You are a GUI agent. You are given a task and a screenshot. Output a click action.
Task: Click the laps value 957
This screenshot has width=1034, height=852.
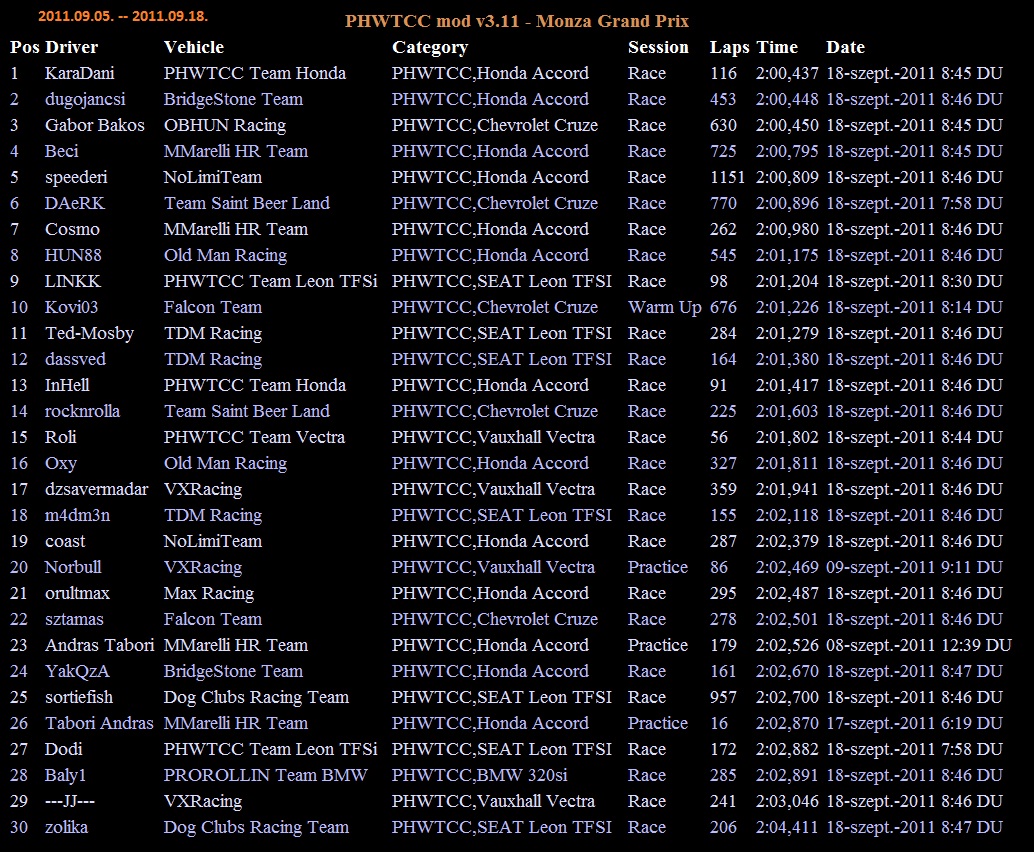coord(723,698)
